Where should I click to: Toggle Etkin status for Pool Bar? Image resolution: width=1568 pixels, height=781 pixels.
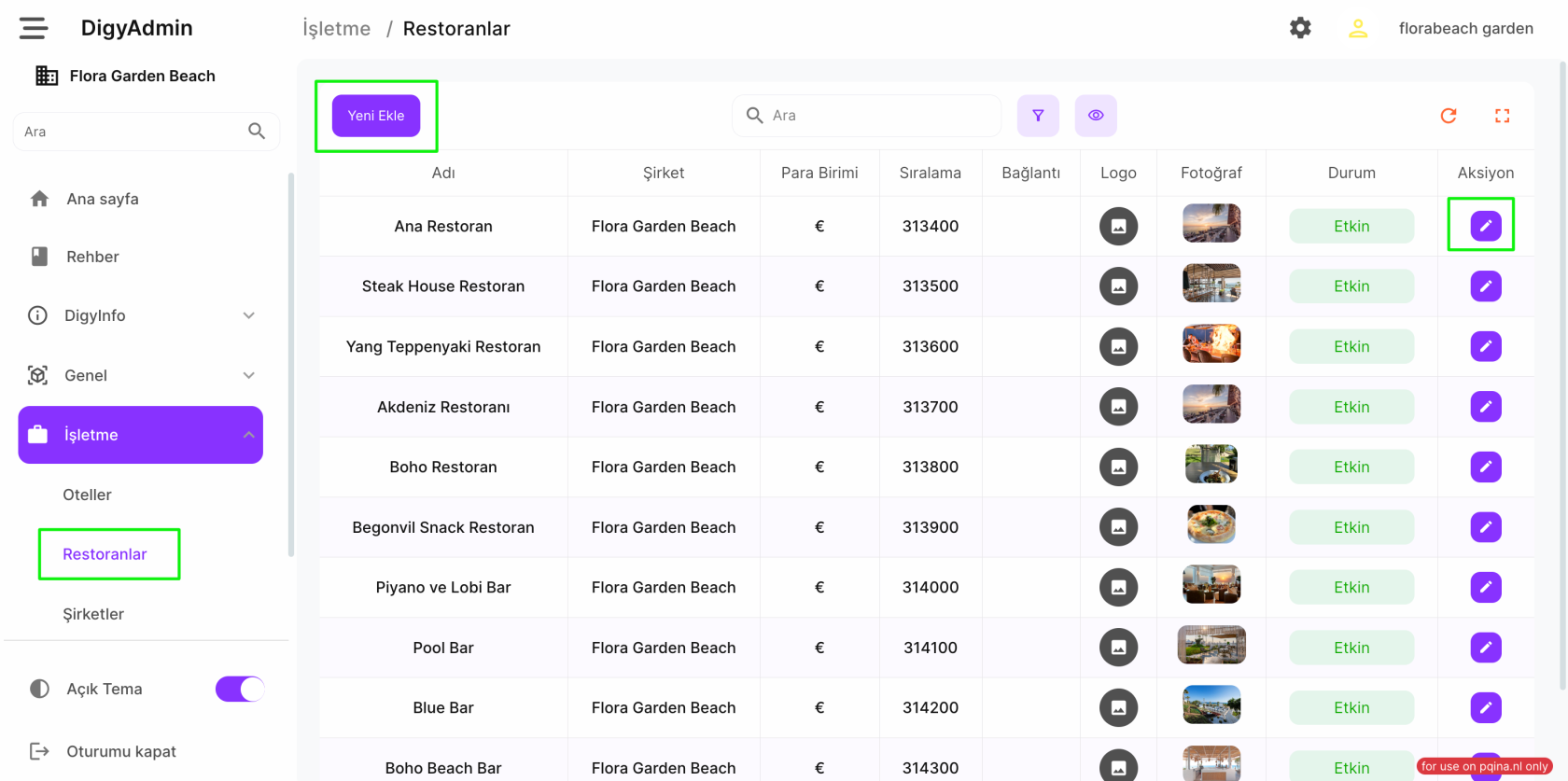tap(1351, 648)
